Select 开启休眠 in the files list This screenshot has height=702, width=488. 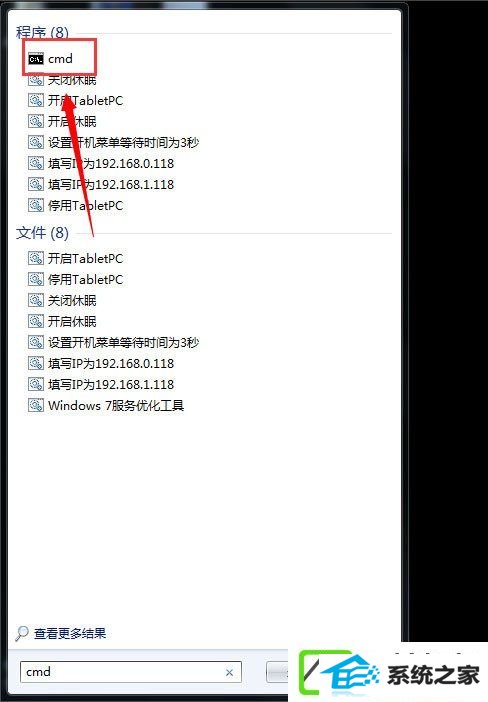click(72, 321)
